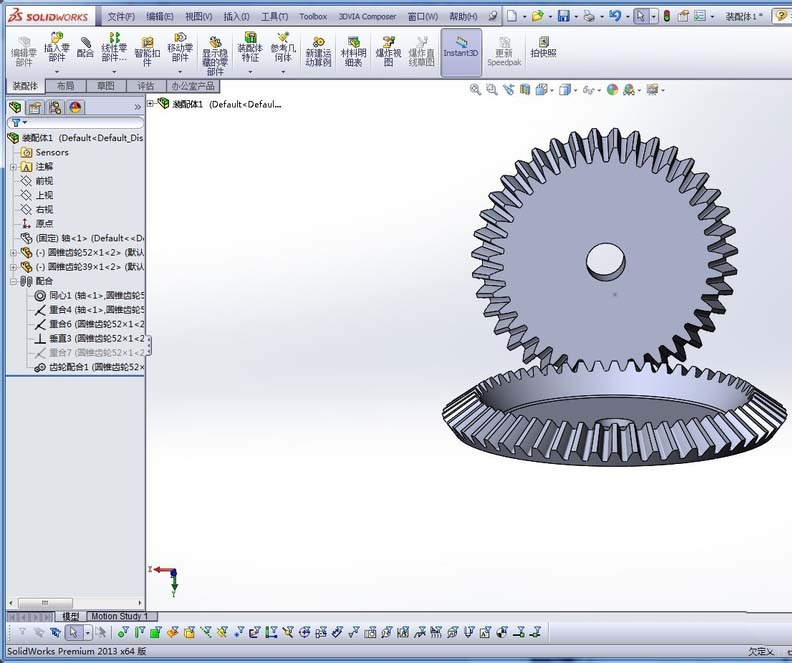The width and height of the screenshot is (792, 663).
Task: Click Zoom to Fit icon
Action: pyautogui.click(x=475, y=90)
